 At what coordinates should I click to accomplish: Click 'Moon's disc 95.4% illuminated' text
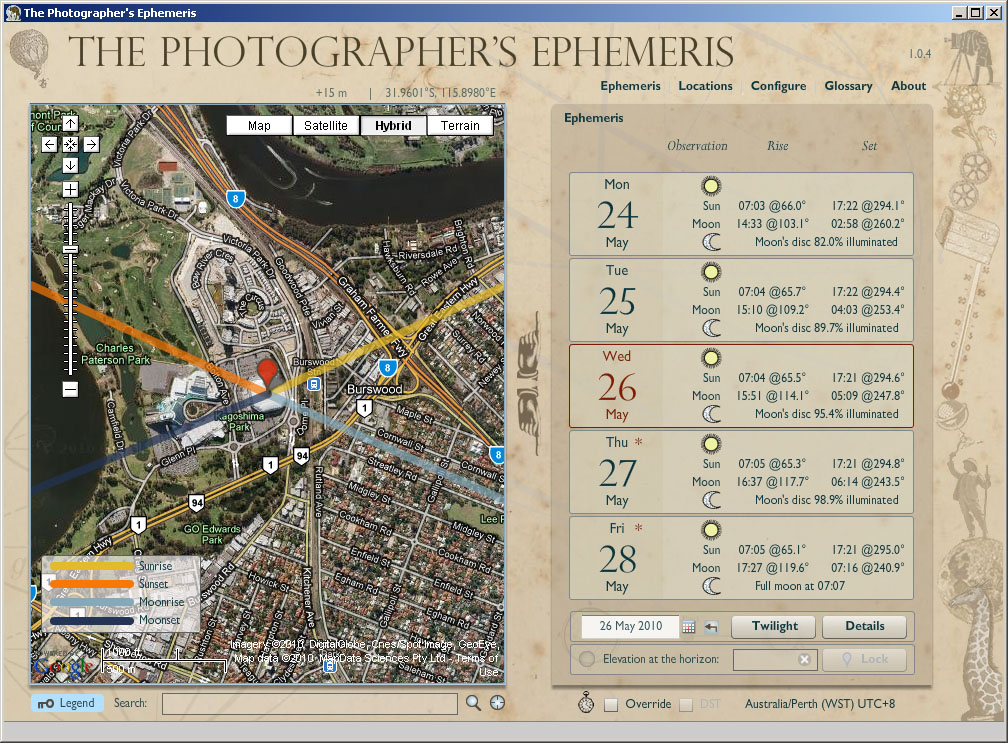pos(827,414)
